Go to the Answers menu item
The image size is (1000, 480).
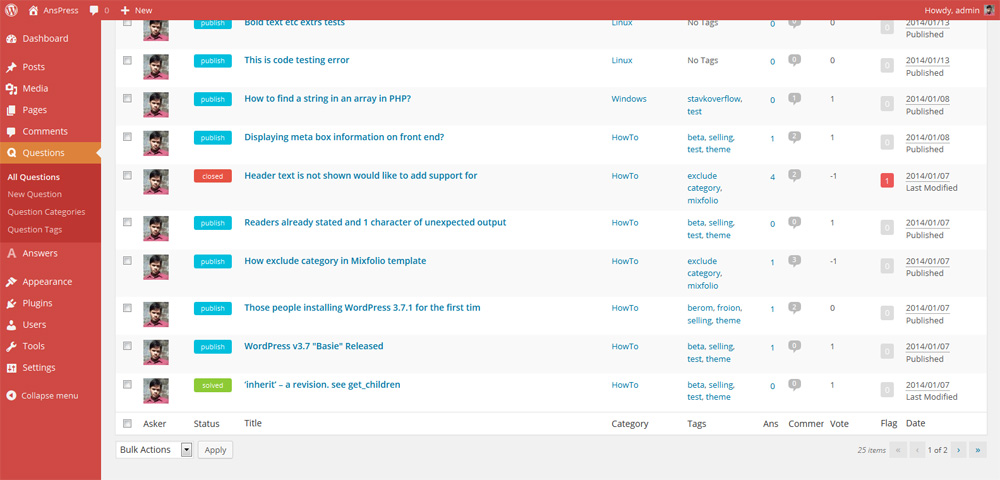coord(40,253)
